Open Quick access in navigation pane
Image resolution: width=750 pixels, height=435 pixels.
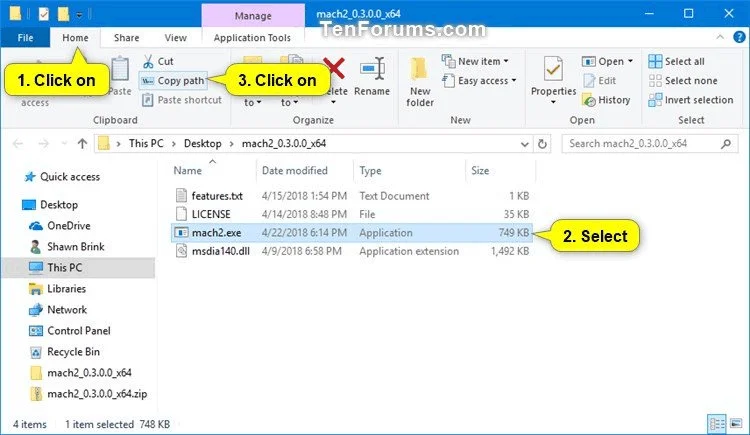(x=70, y=177)
